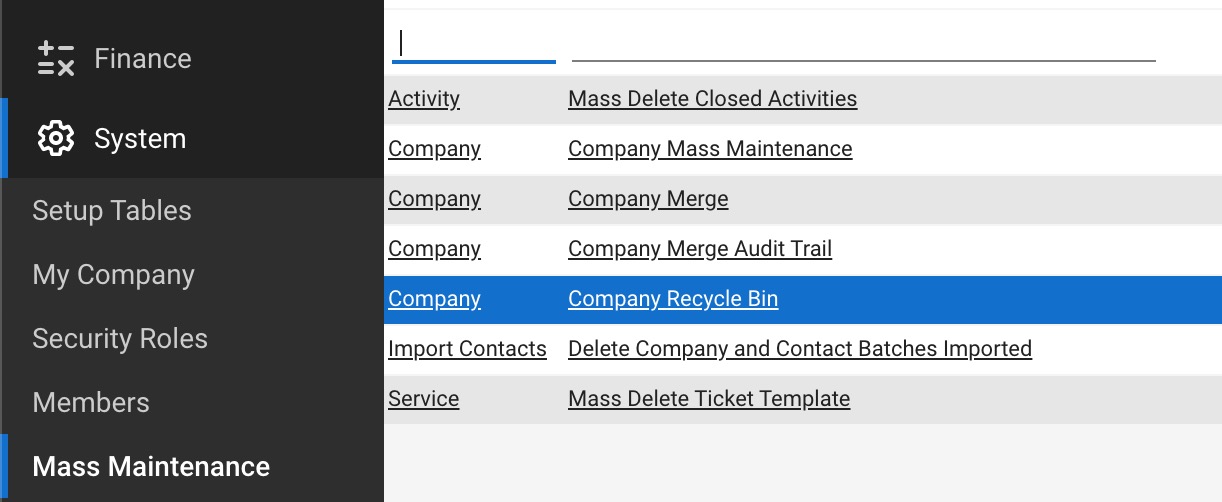Viewport: 1222px width, 502px height.
Task: Click the Import Contacts category link
Action: [x=467, y=349]
